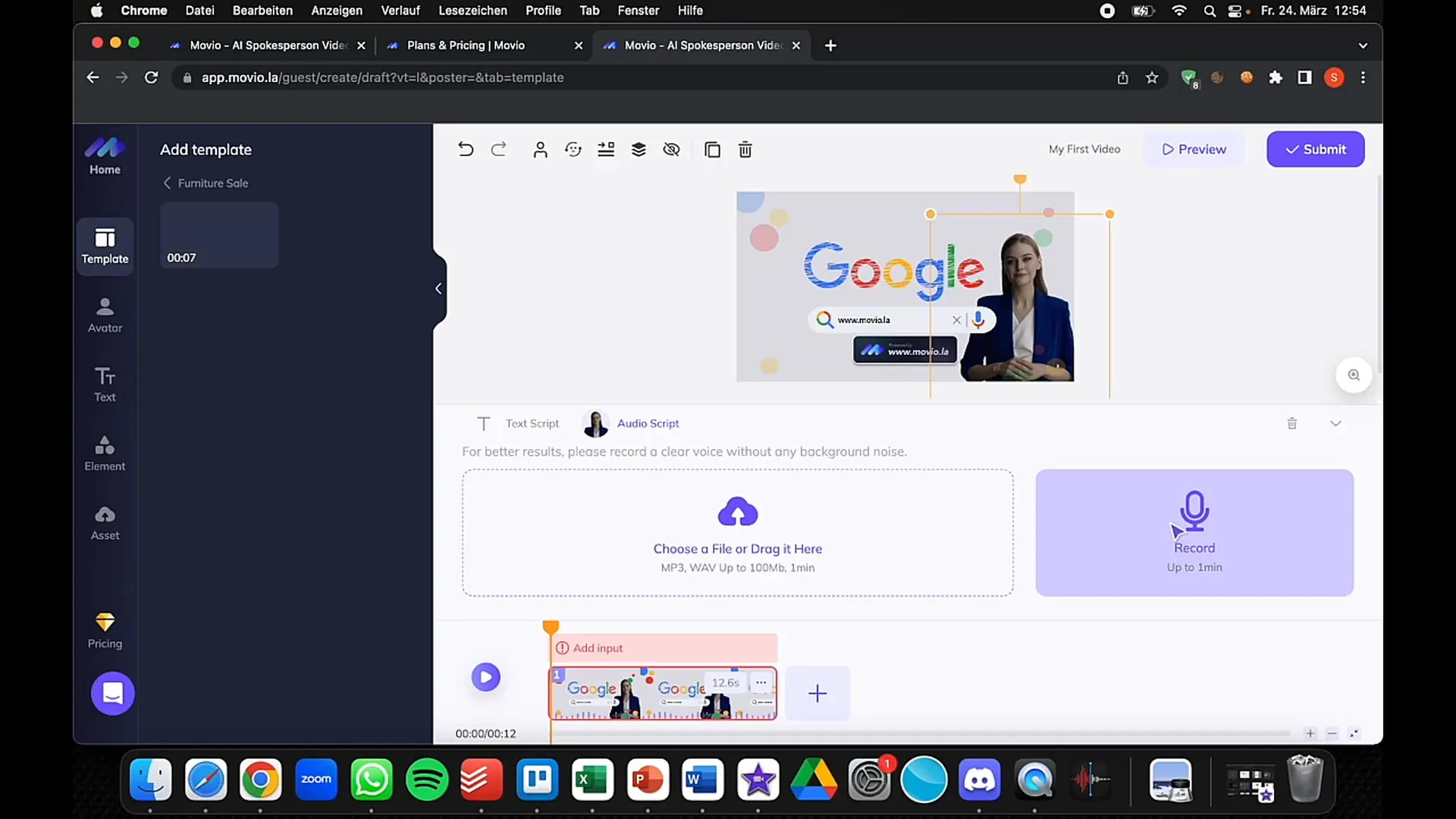Click the play button on the timeline
The height and width of the screenshot is (819, 1456).
click(x=485, y=676)
